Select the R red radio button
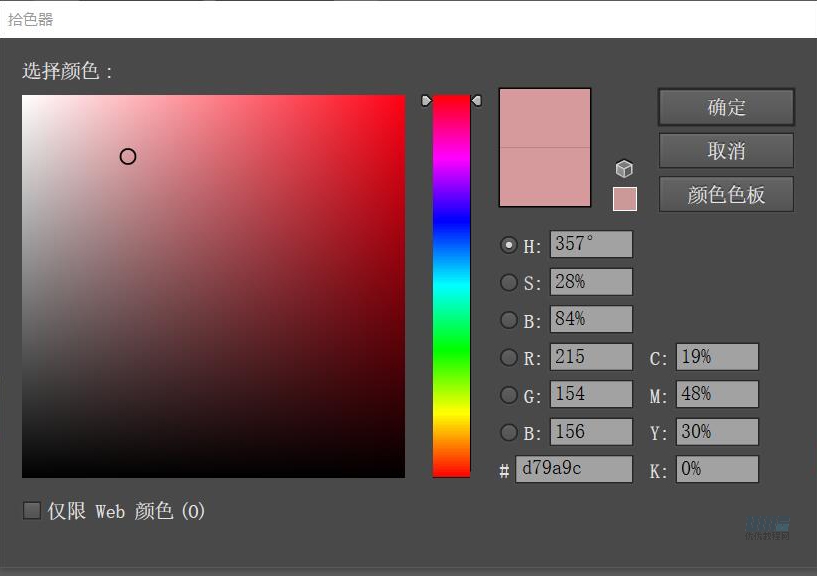Viewport: 817px width, 576px height. pos(509,357)
